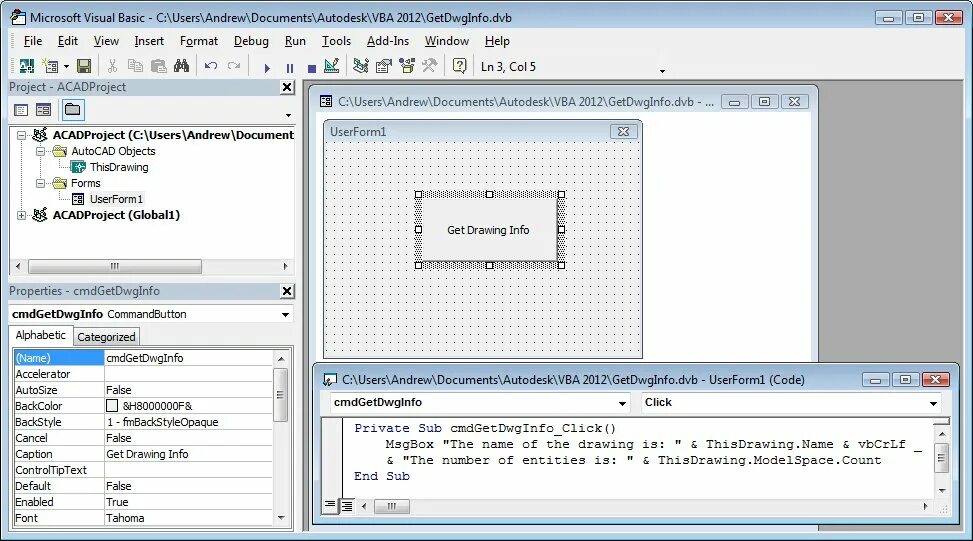Select the (Name) property row

click(143, 358)
